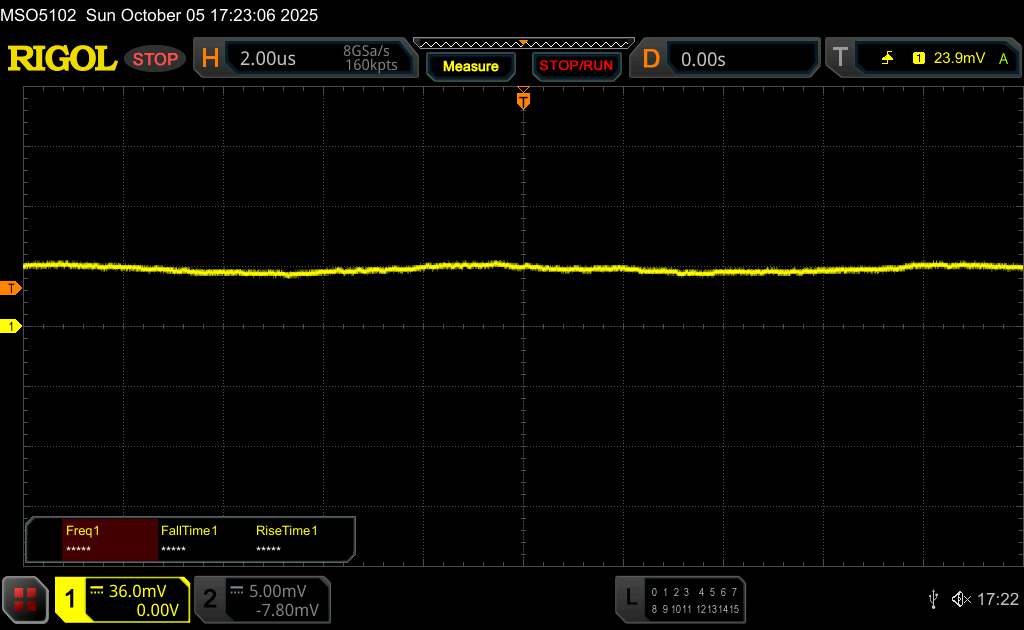The image size is (1024, 630).
Task: Enable channel 2 with its gray button
Action: (x=210, y=599)
